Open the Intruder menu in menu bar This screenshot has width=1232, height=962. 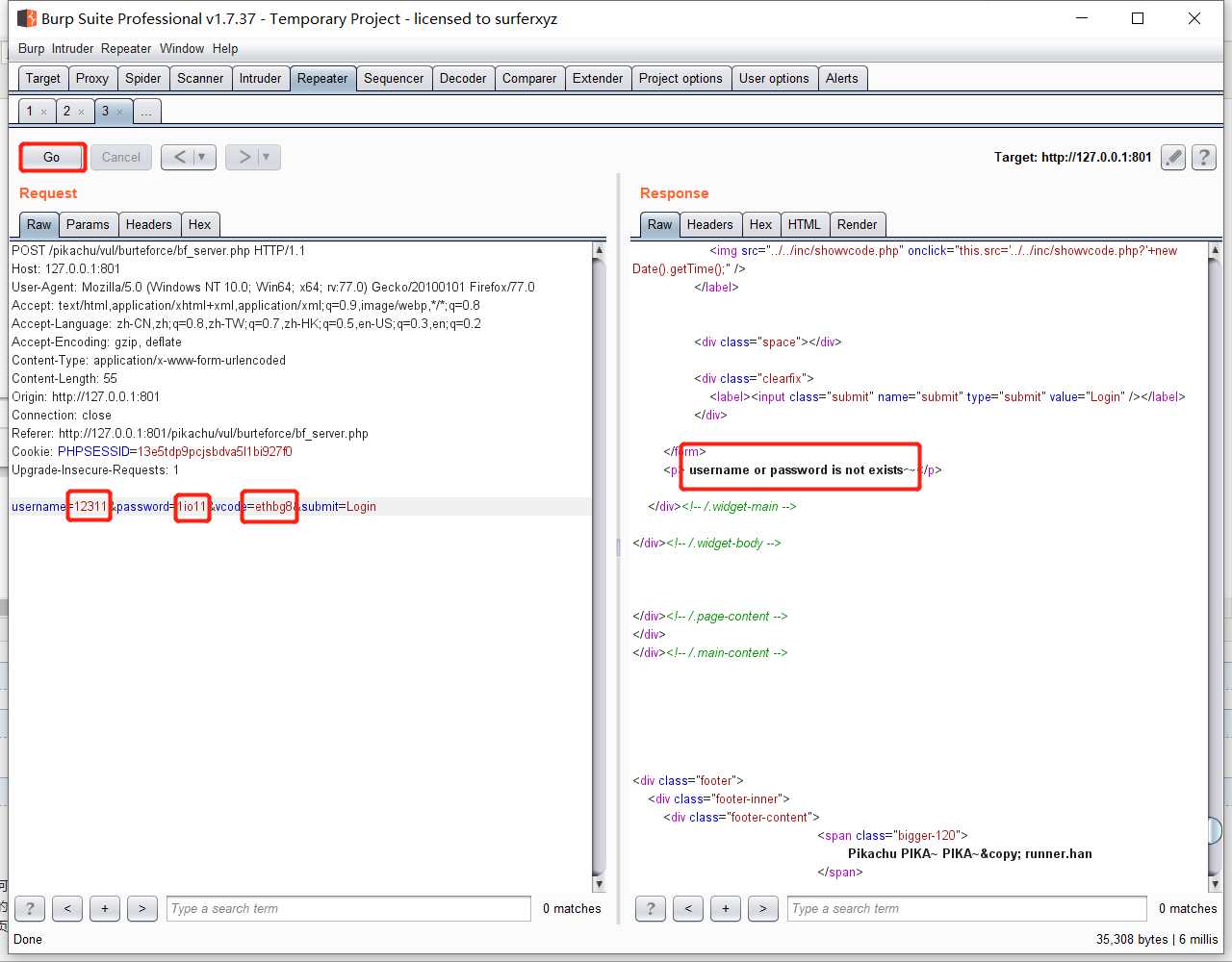pyautogui.click(x=73, y=48)
